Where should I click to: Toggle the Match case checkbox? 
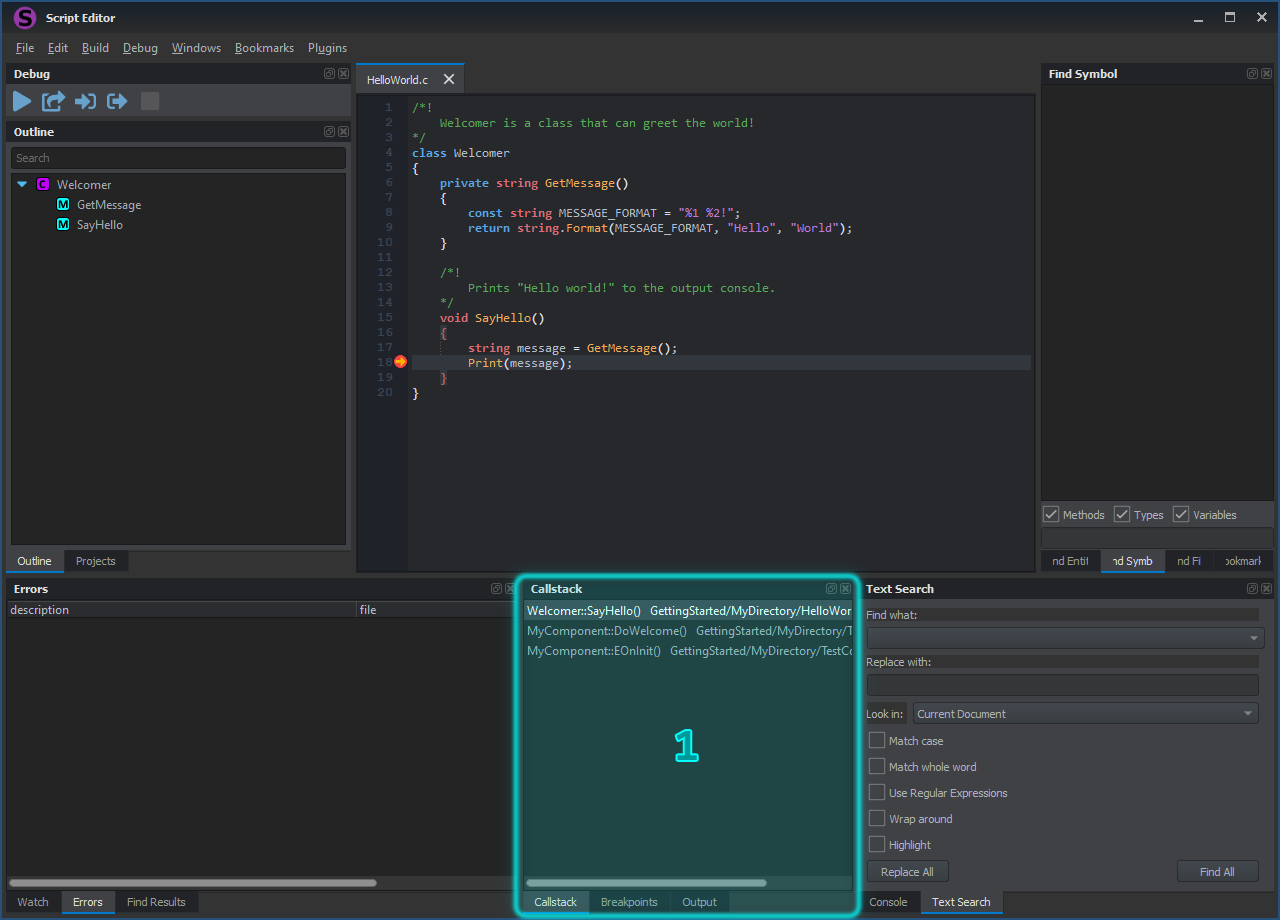(x=877, y=741)
